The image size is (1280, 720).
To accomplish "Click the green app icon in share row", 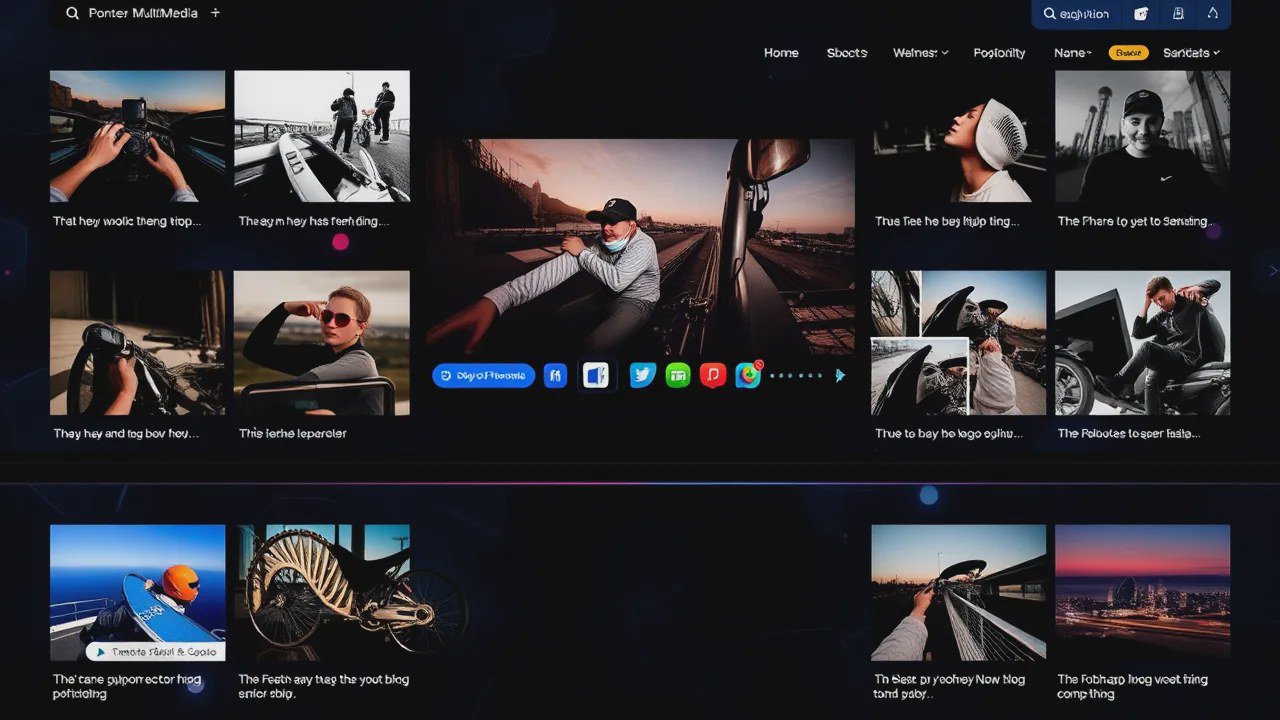I will point(678,375).
